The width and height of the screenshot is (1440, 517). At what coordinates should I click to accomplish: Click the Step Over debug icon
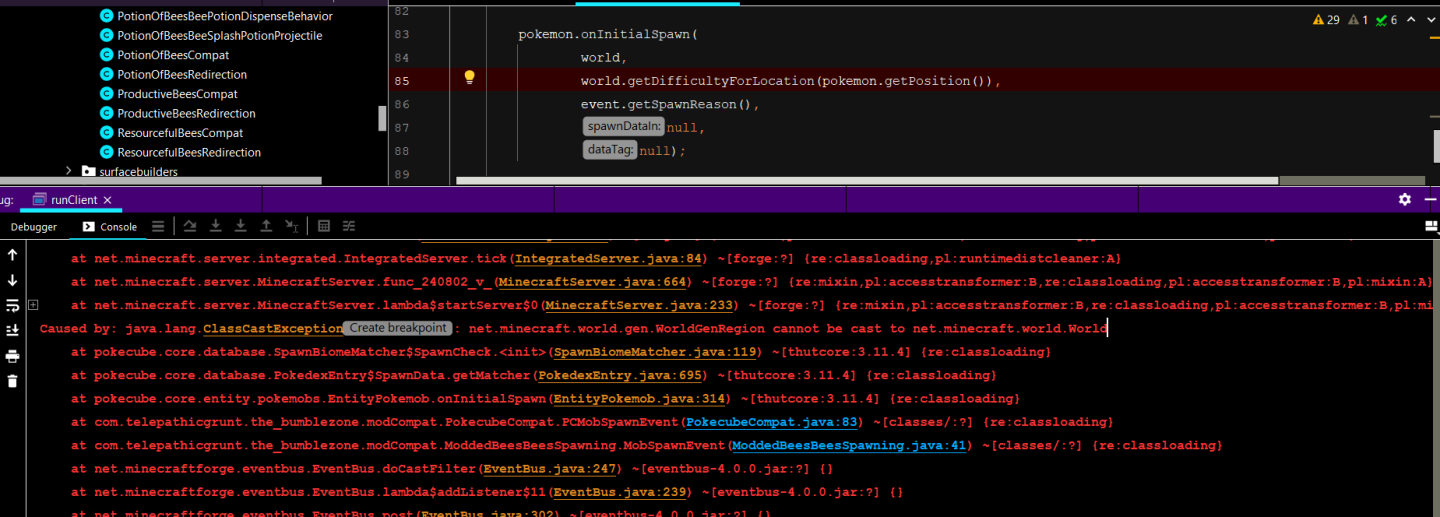pyautogui.click(x=190, y=227)
